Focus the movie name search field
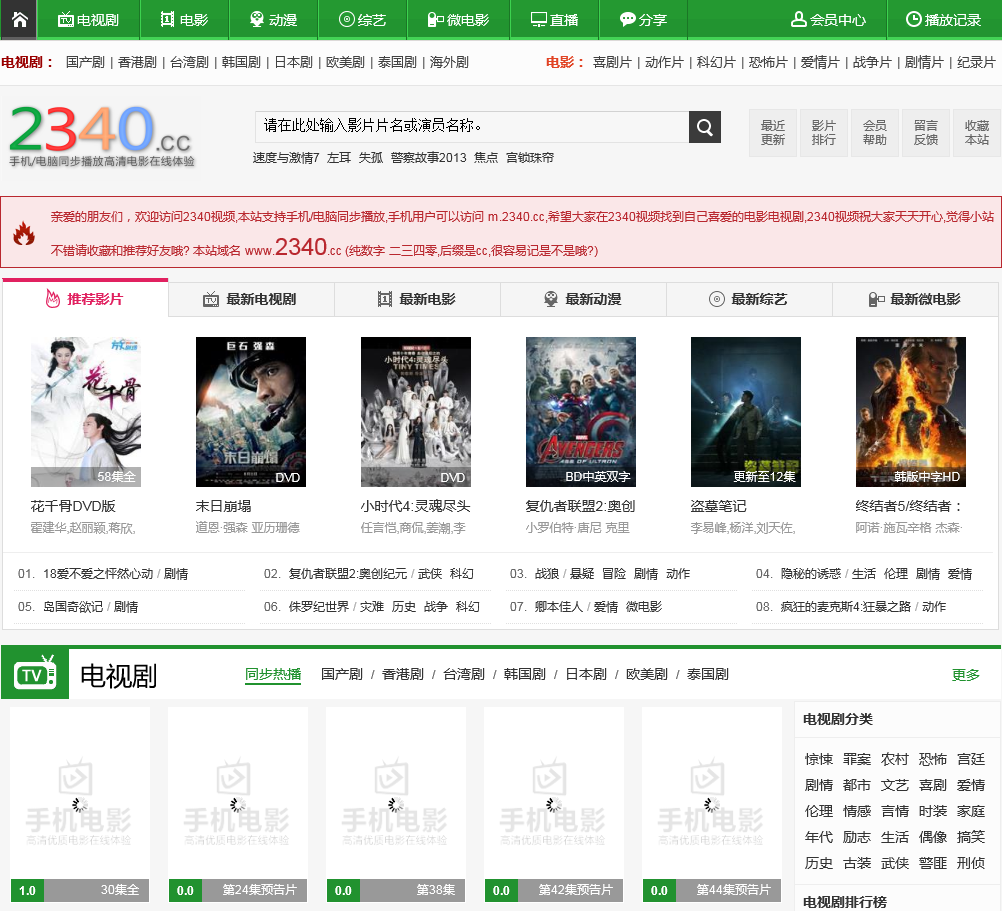Image resolution: width=1002 pixels, height=911 pixels. pos(472,127)
